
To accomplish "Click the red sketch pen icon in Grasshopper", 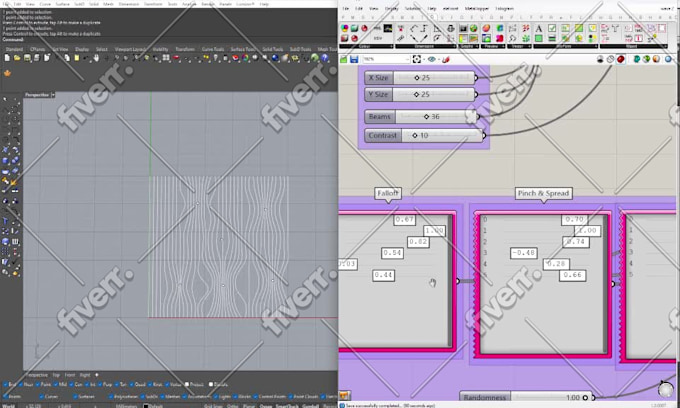I will pos(446,59).
